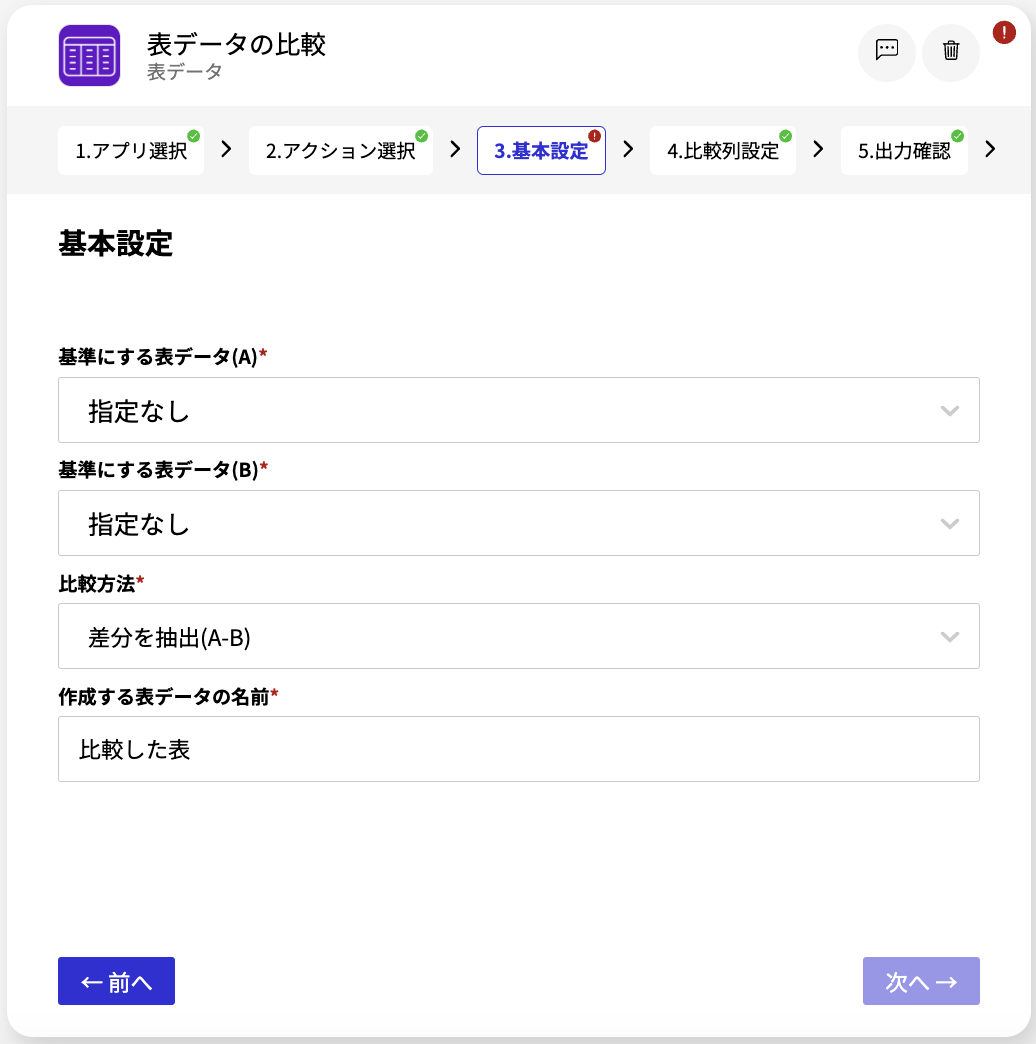Image resolution: width=1036 pixels, height=1044 pixels.
Task: Click the red error alert icon
Action: coord(1004,33)
